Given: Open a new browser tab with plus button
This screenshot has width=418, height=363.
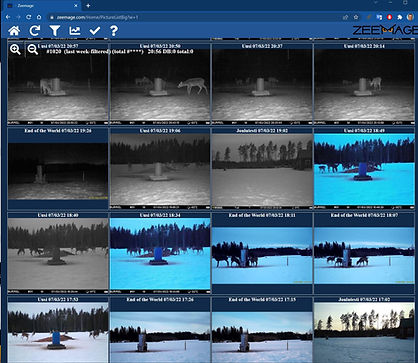Looking at the screenshot, I should click(x=88, y=6).
